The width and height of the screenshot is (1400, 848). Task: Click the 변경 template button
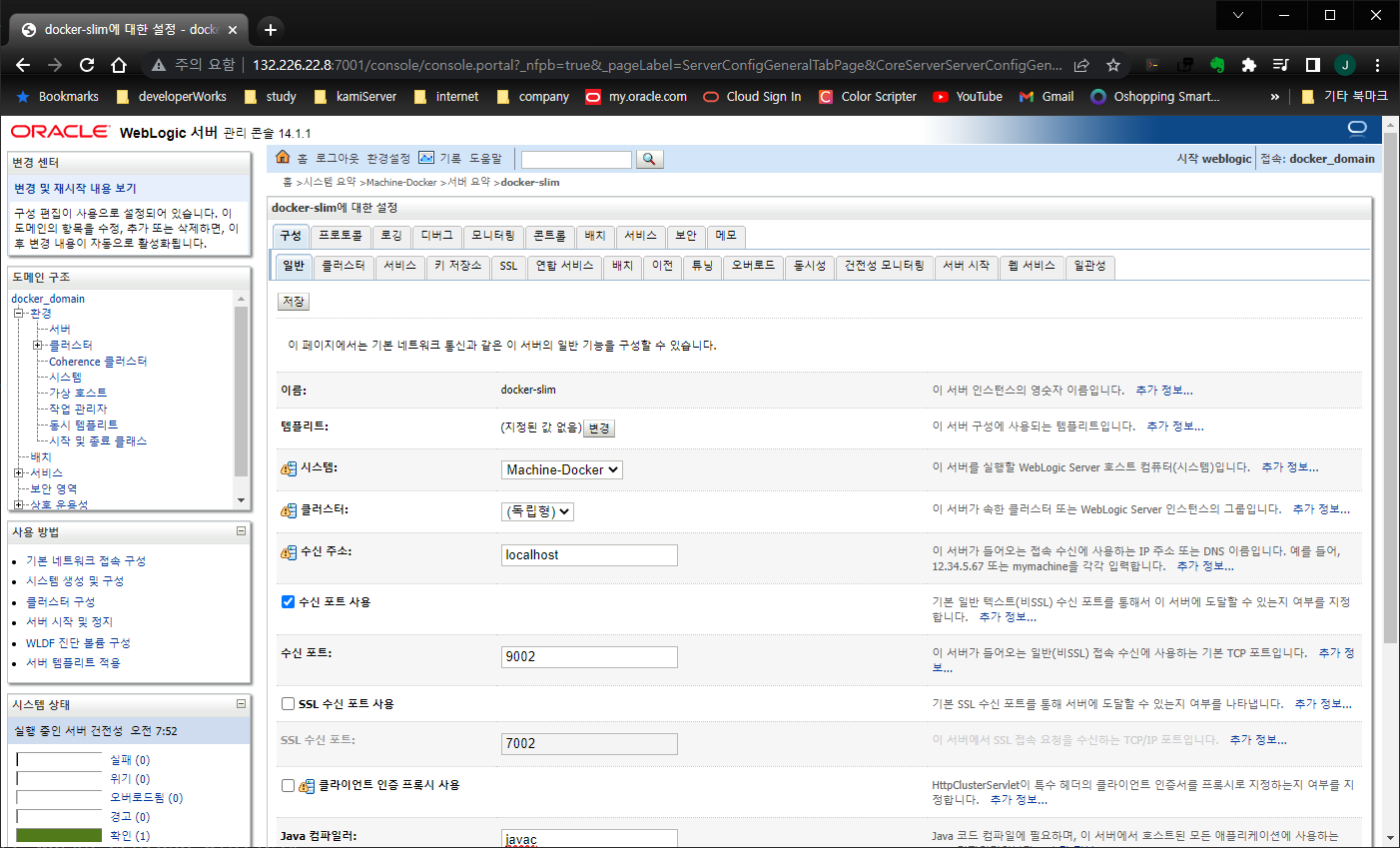click(x=599, y=428)
